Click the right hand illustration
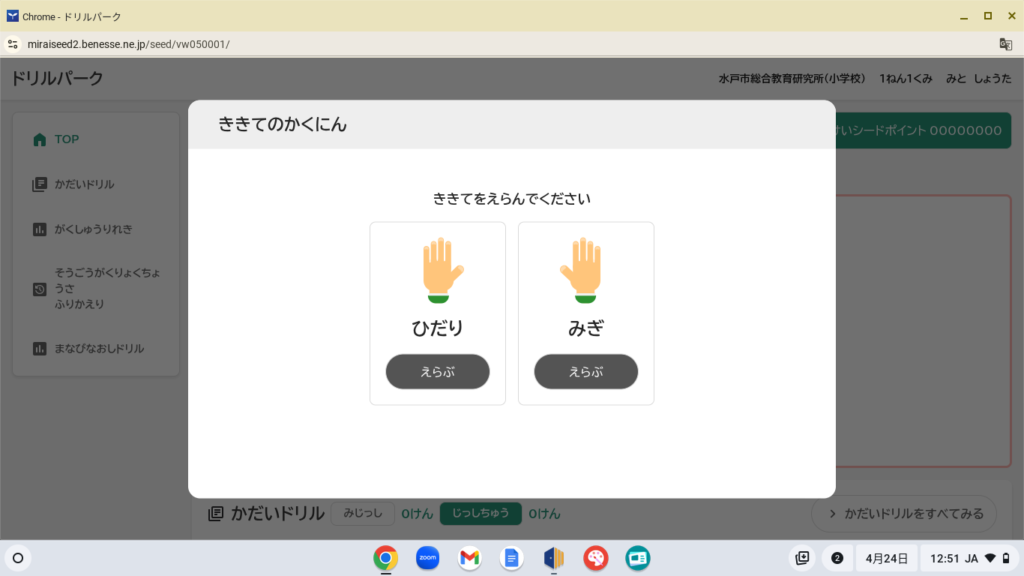 (581, 270)
